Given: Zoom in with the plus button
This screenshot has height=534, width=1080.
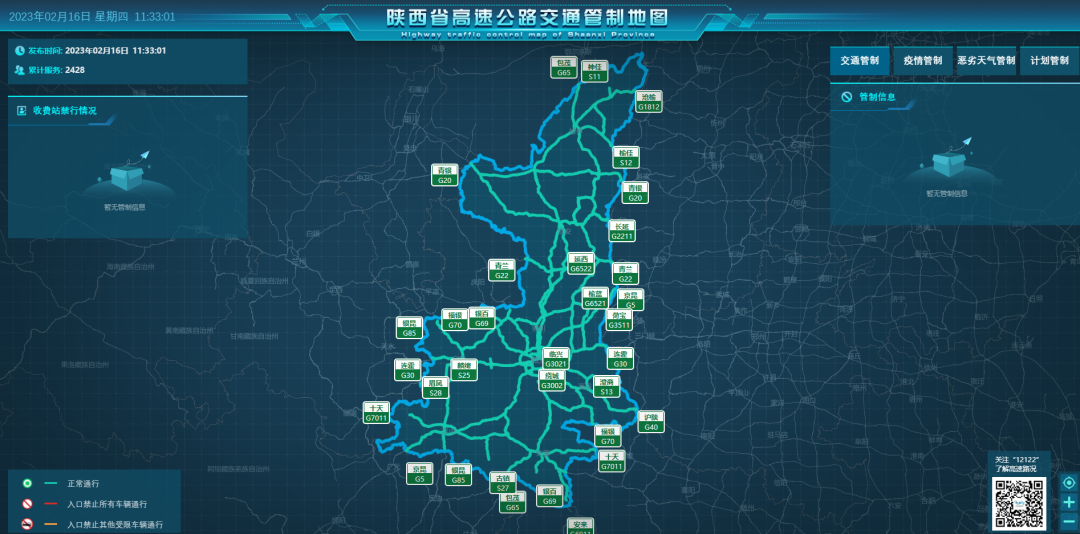Looking at the screenshot, I should coord(1069,502).
